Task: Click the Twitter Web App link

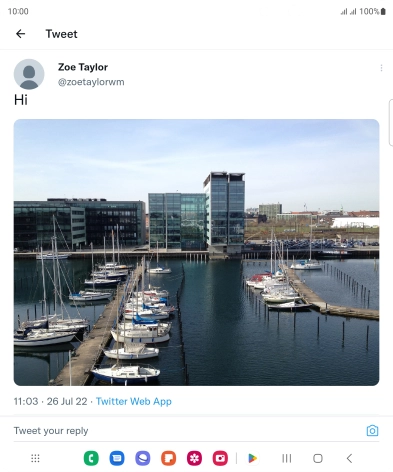Action: [134, 401]
